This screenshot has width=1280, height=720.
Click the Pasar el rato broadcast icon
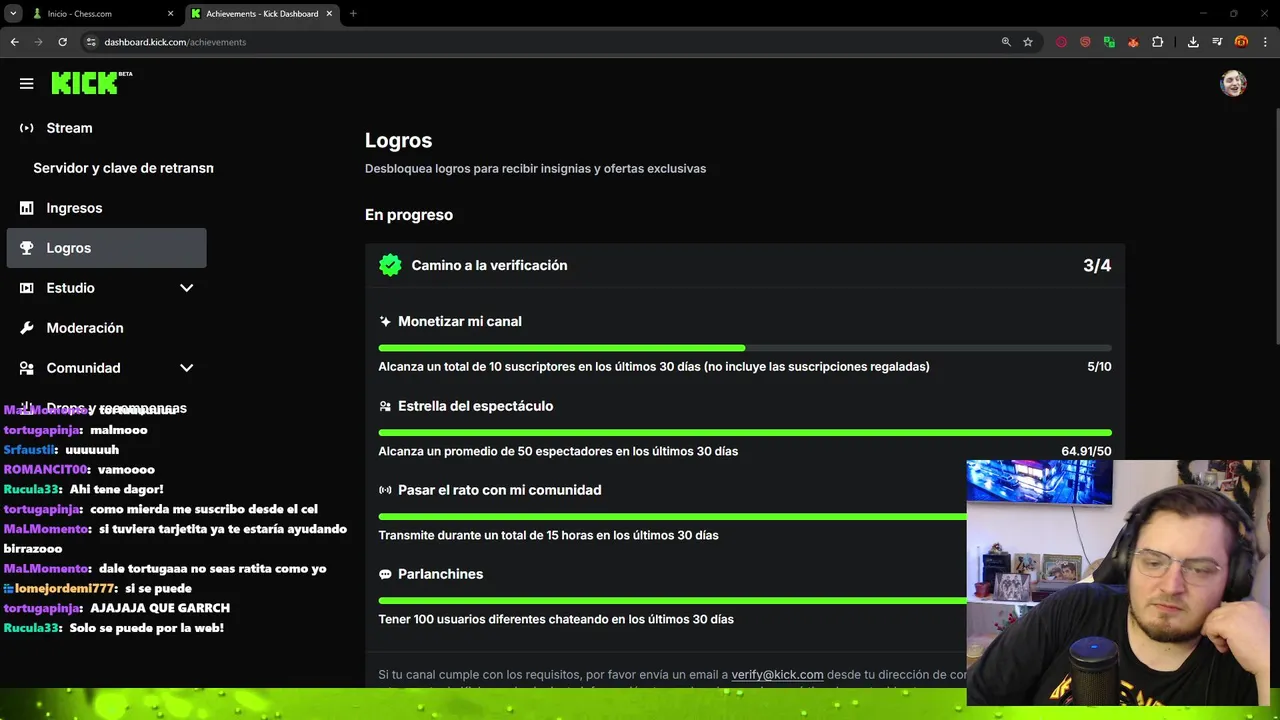point(385,490)
